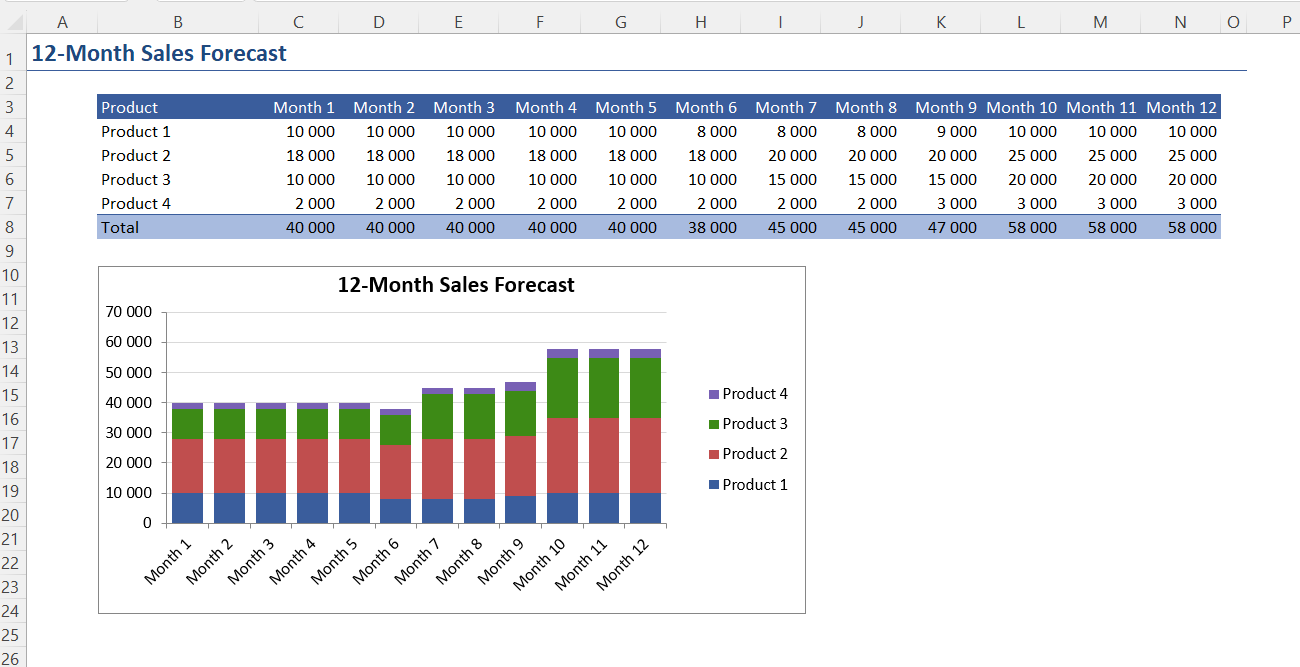Select column header F
1300x667 pixels.
(x=540, y=22)
